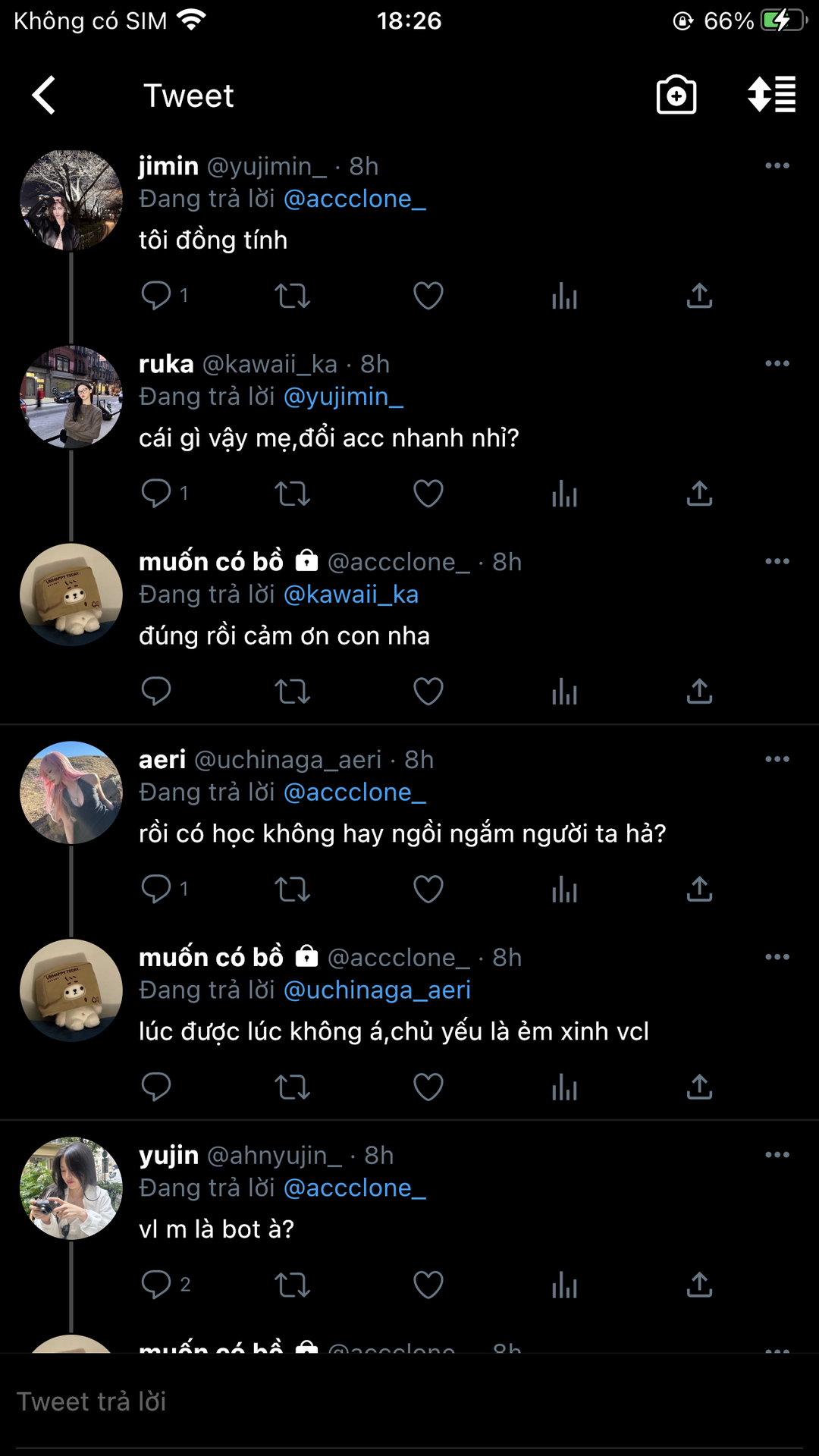
Task: Open the @uchinaga_aeri mention link
Action: click(377, 990)
